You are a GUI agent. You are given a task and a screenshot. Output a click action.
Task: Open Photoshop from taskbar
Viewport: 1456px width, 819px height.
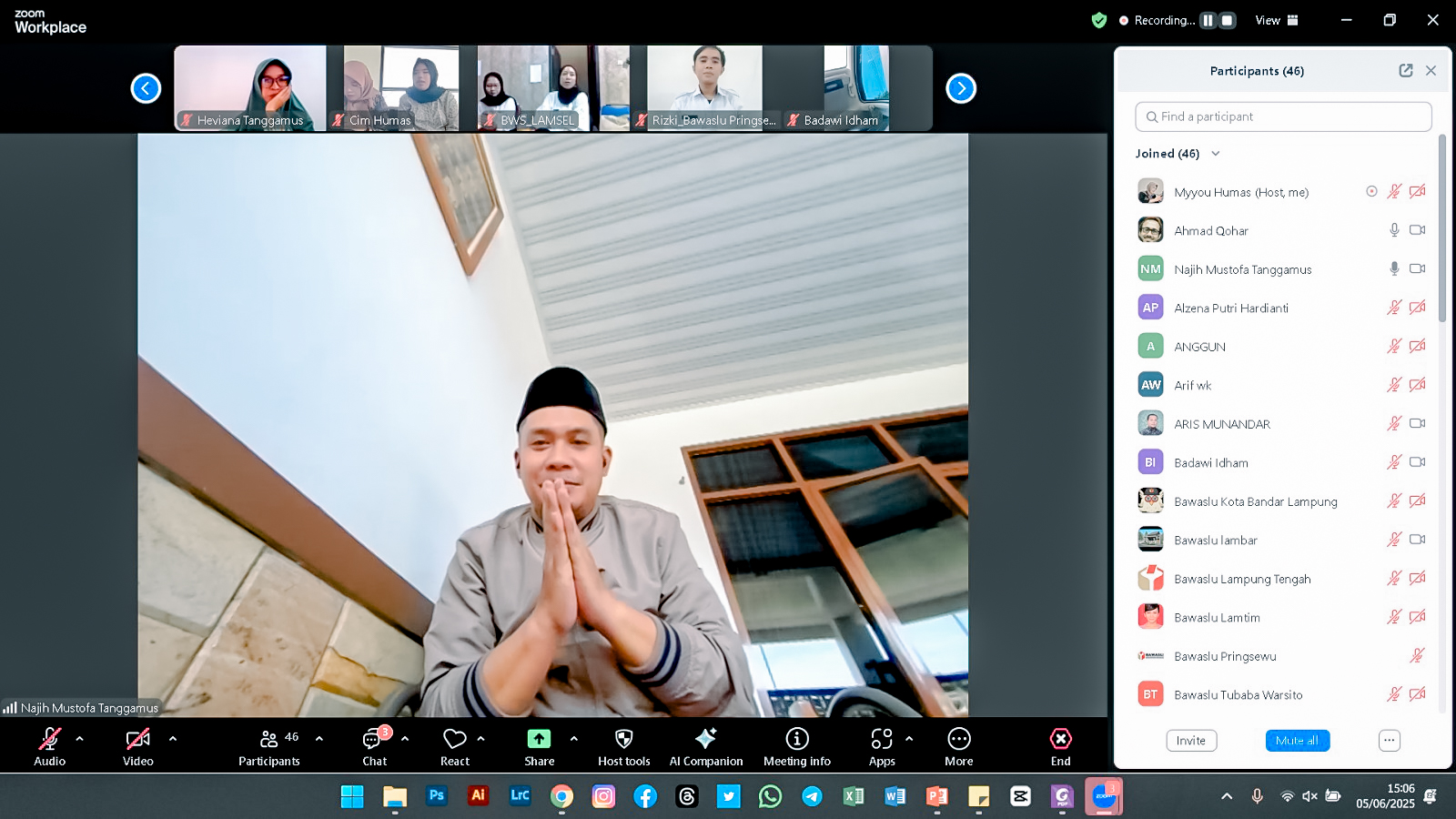click(x=436, y=795)
